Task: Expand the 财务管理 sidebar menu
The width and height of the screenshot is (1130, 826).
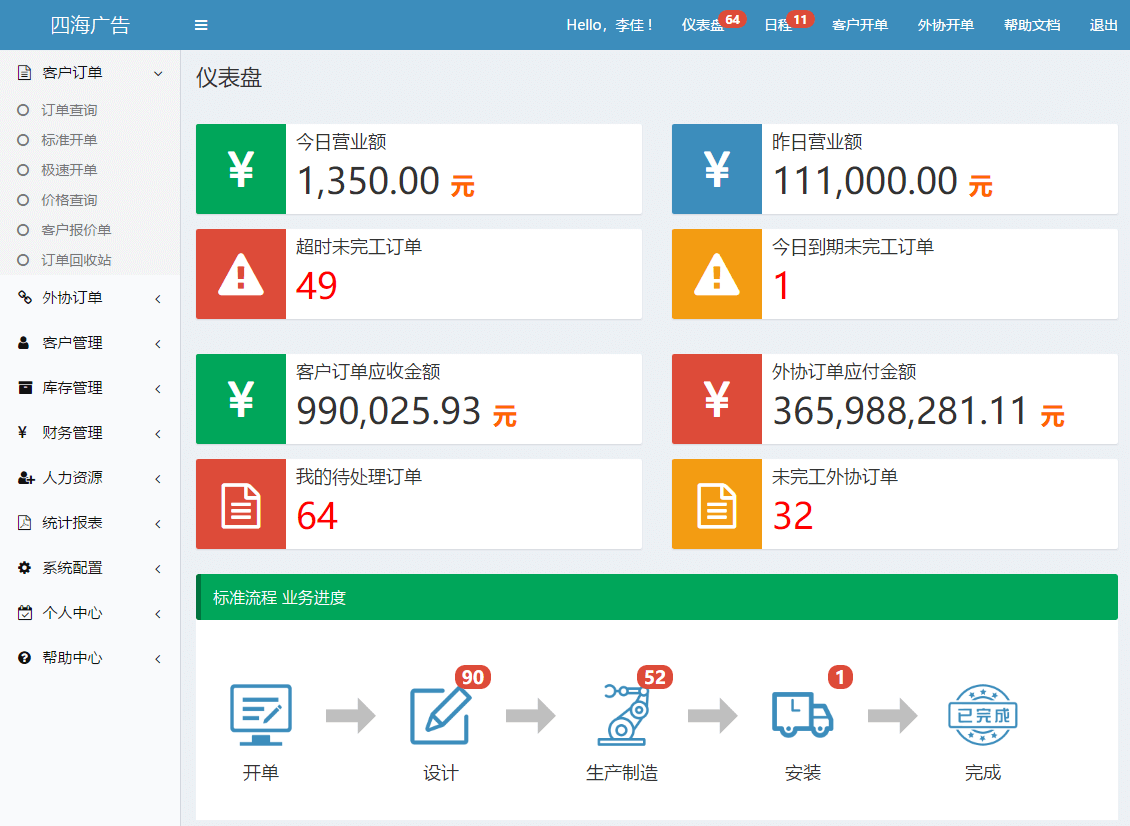Action: coord(90,432)
